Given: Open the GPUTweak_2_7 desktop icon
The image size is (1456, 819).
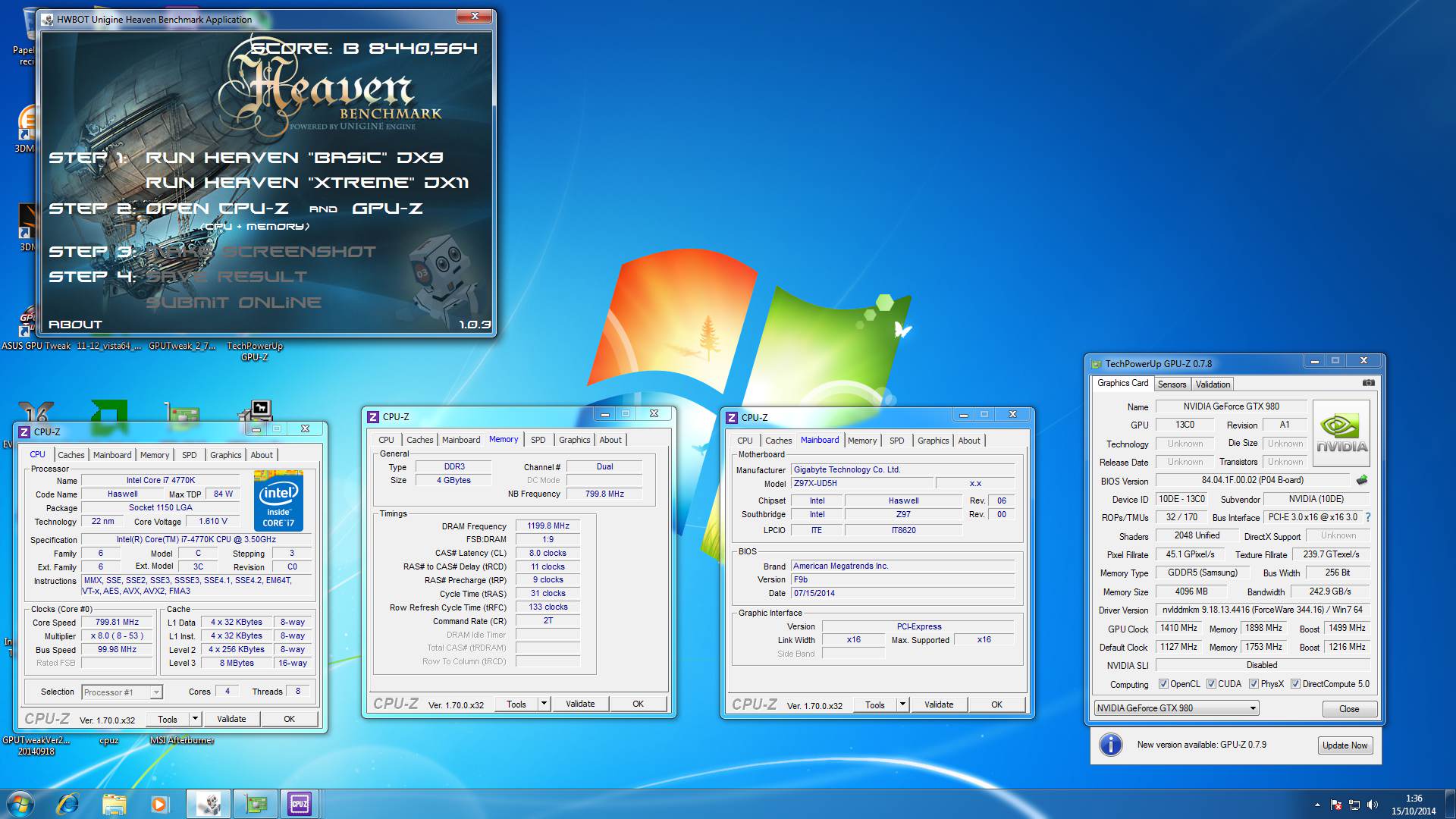Looking at the screenshot, I should pos(180,346).
